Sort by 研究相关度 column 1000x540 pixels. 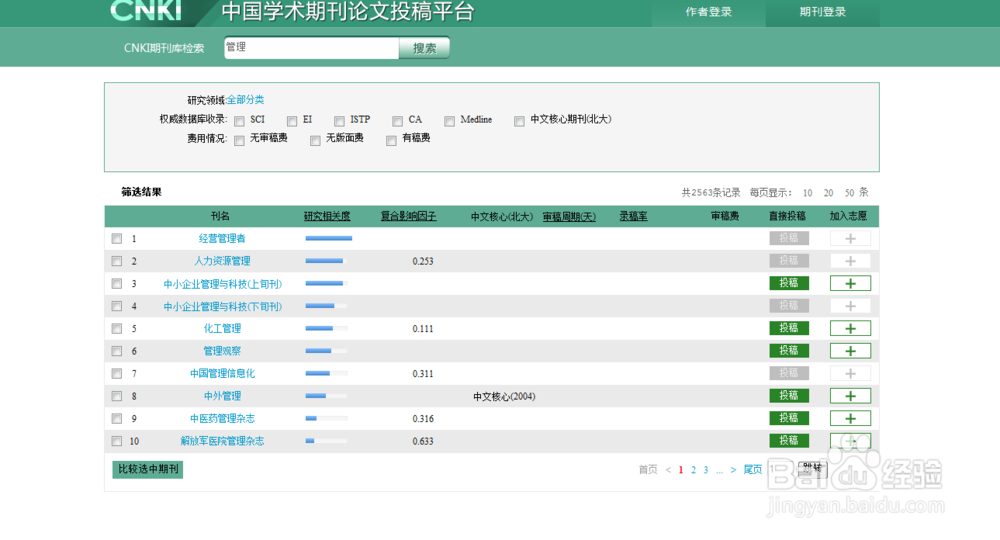(327, 217)
